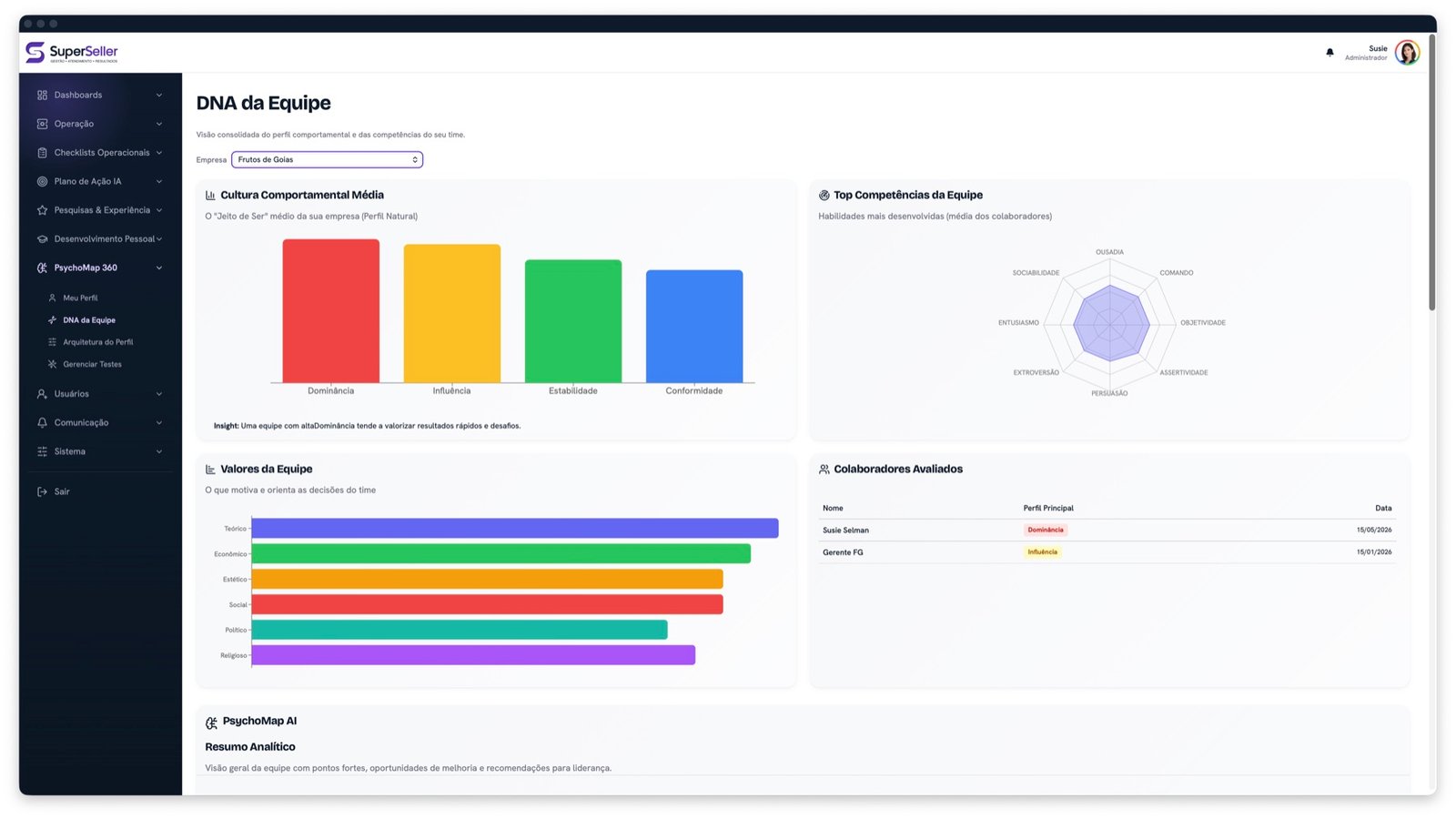The width and height of the screenshot is (1456, 819).
Task: Open Susie's profile avatar
Action: 1407,53
